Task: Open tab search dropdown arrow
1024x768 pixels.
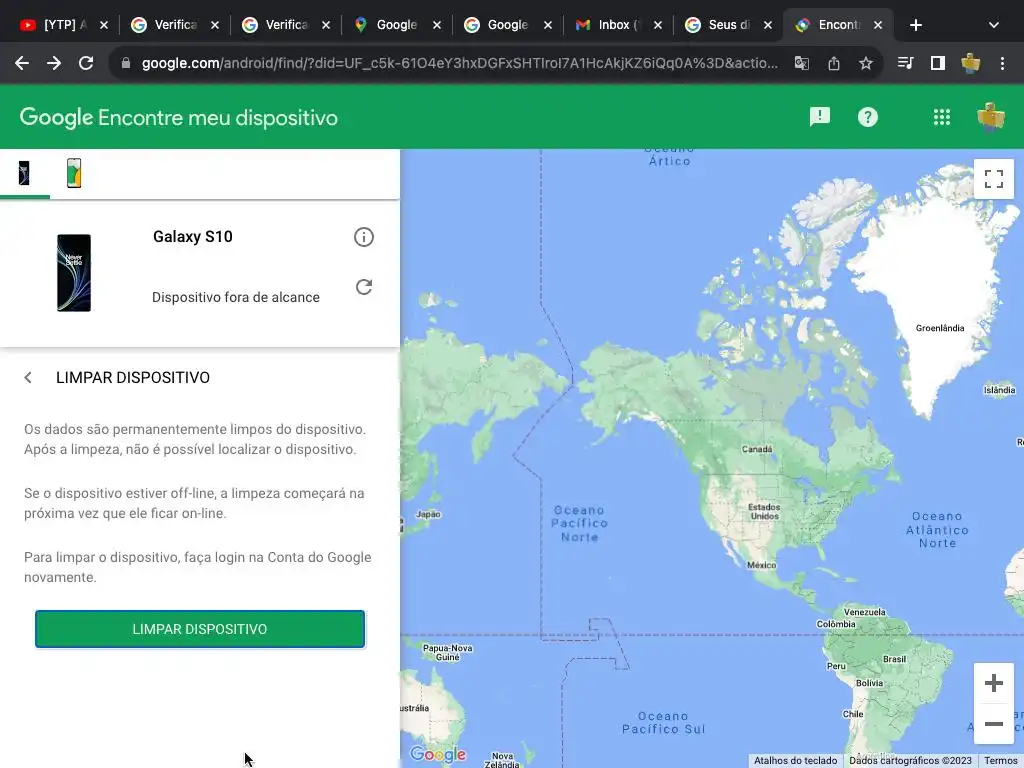Action: tap(993, 25)
